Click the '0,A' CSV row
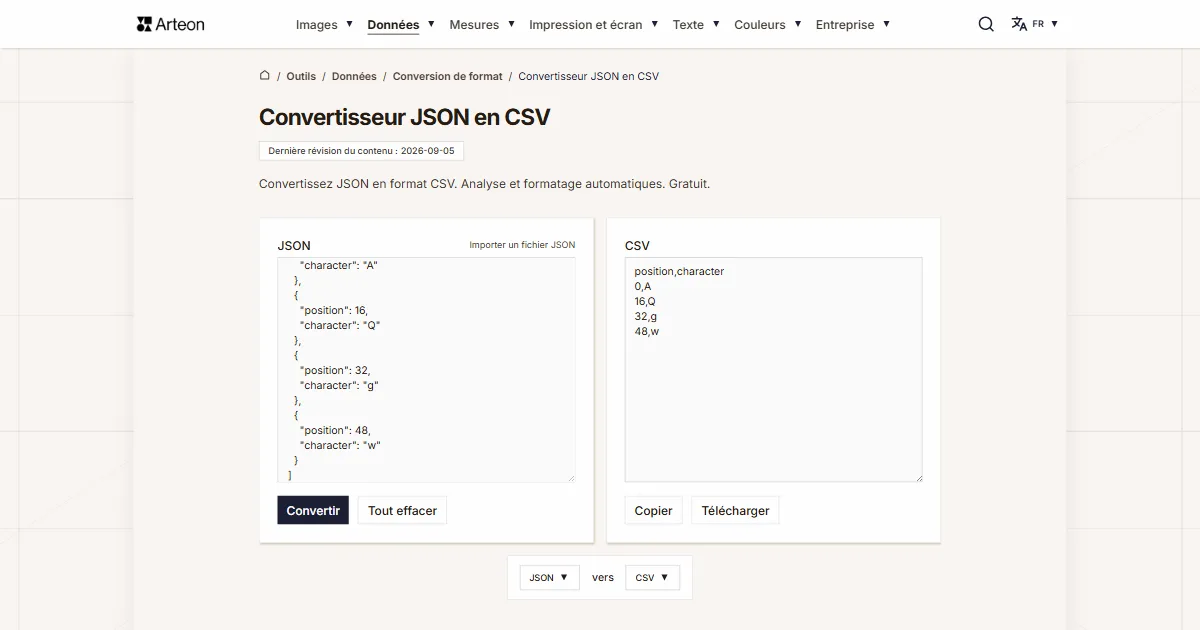 643,286
